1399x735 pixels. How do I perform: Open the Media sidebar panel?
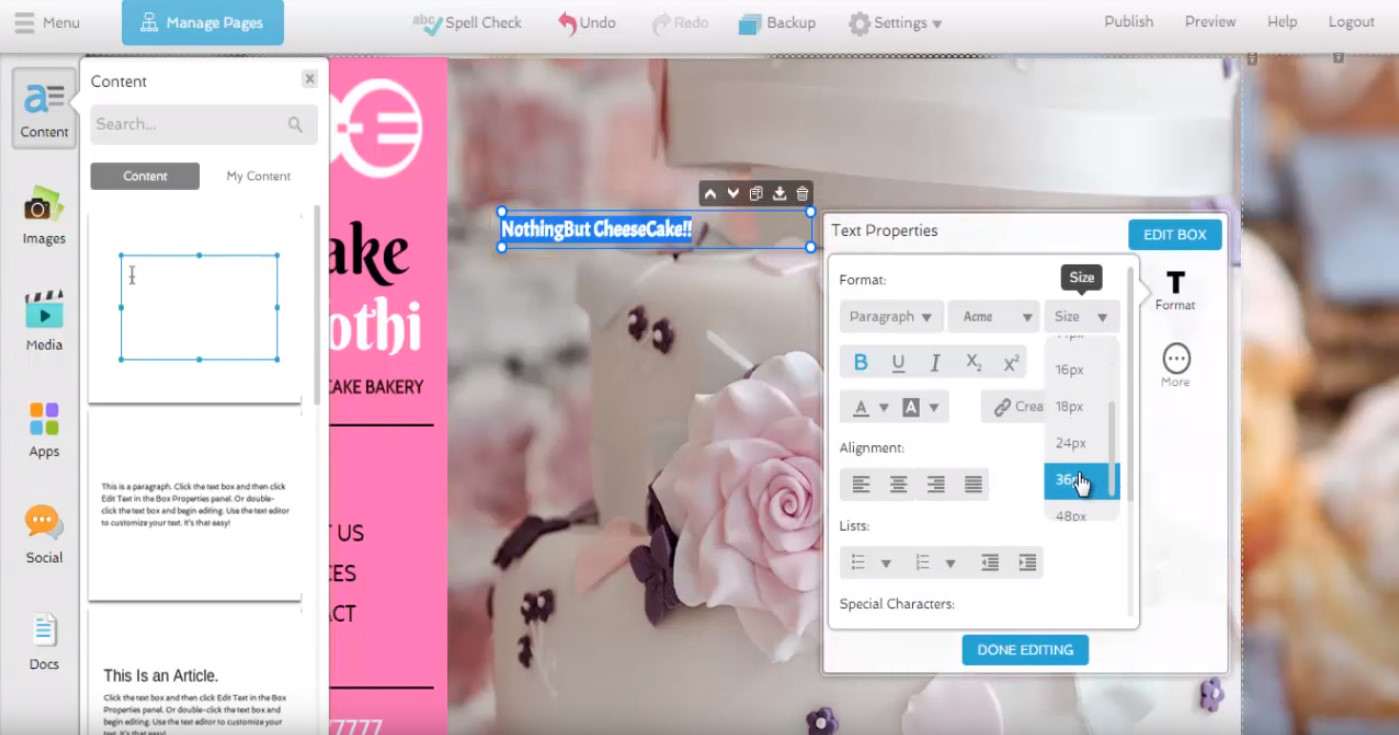tap(44, 321)
